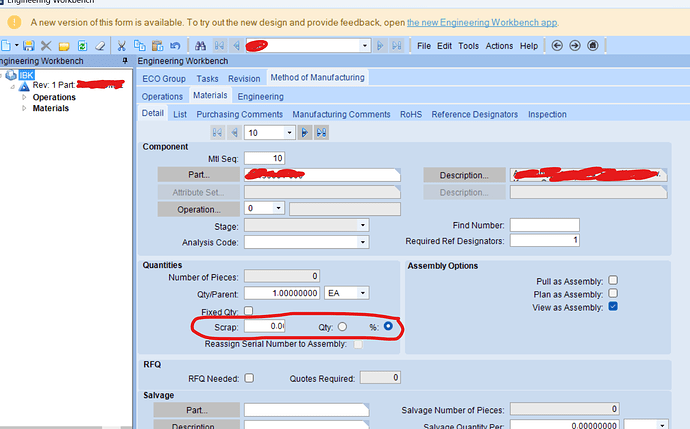Enable Pull as Assembly checkbox
The height and width of the screenshot is (429, 690).
click(613, 280)
